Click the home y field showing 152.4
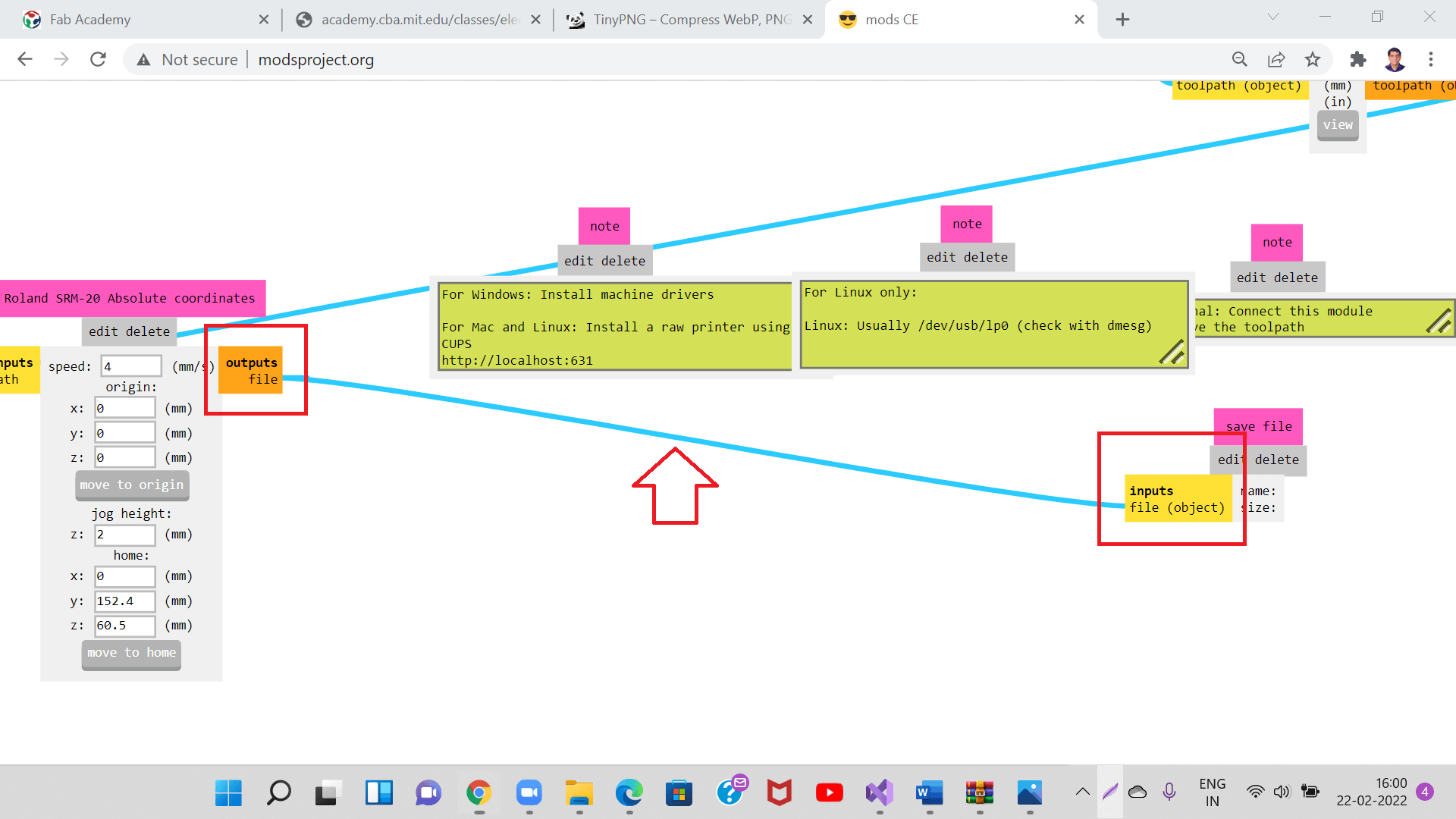Screen dimensions: 1456x819 125,601
